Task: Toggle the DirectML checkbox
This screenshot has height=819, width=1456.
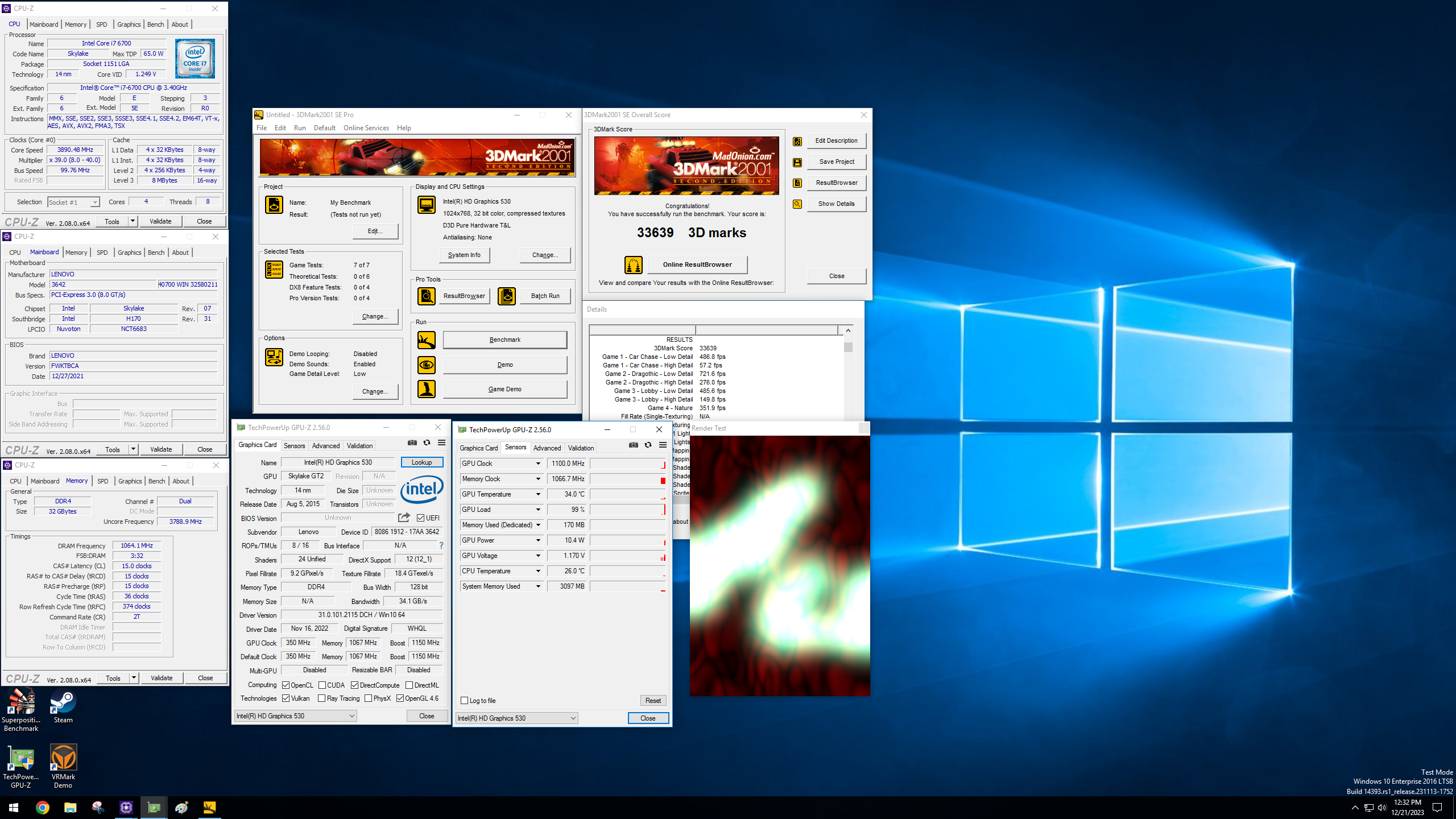Action: point(409,685)
